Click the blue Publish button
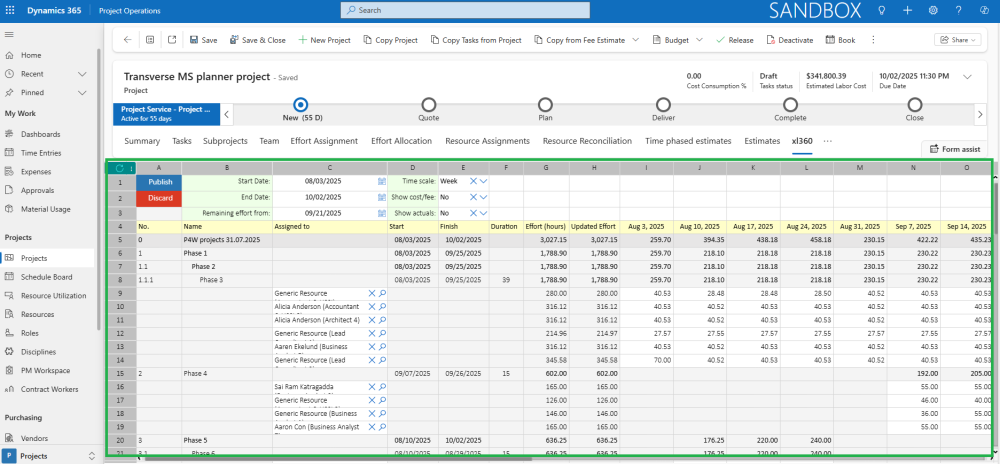This screenshot has width=1000, height=464. [160, 182]
